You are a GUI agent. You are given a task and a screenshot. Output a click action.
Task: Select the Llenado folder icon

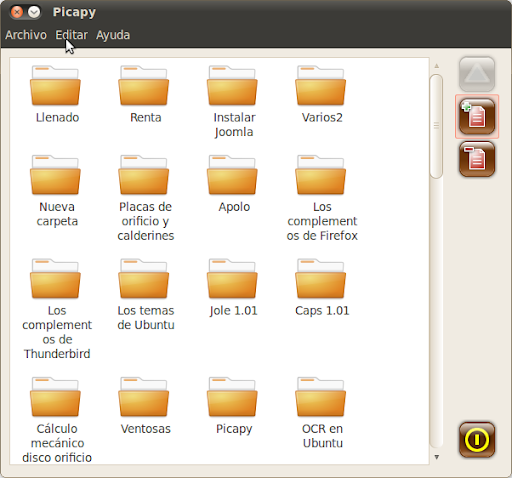55,86
